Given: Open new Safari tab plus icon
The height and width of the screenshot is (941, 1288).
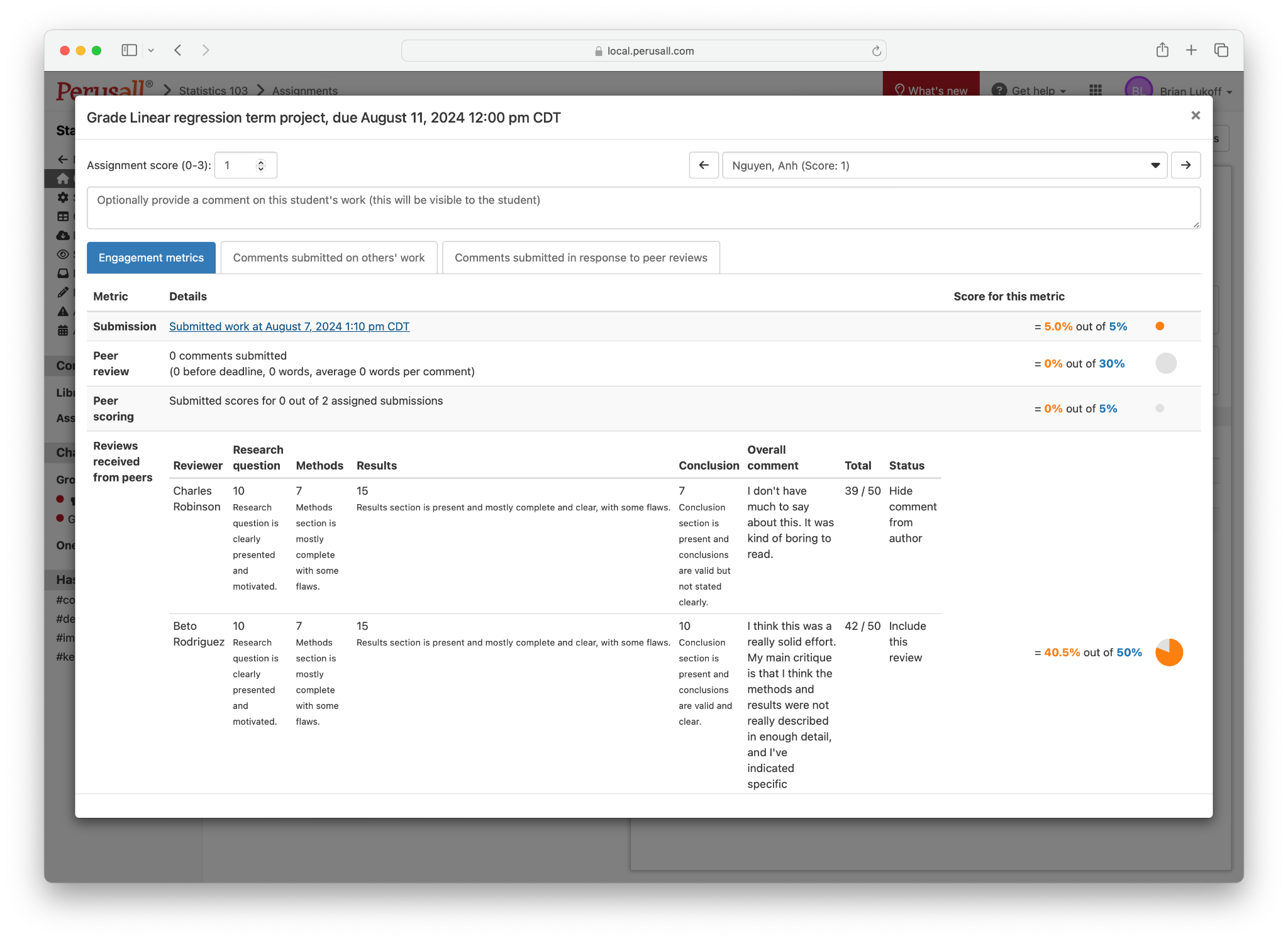Looking at the screenshot, I should [1191, 50].
